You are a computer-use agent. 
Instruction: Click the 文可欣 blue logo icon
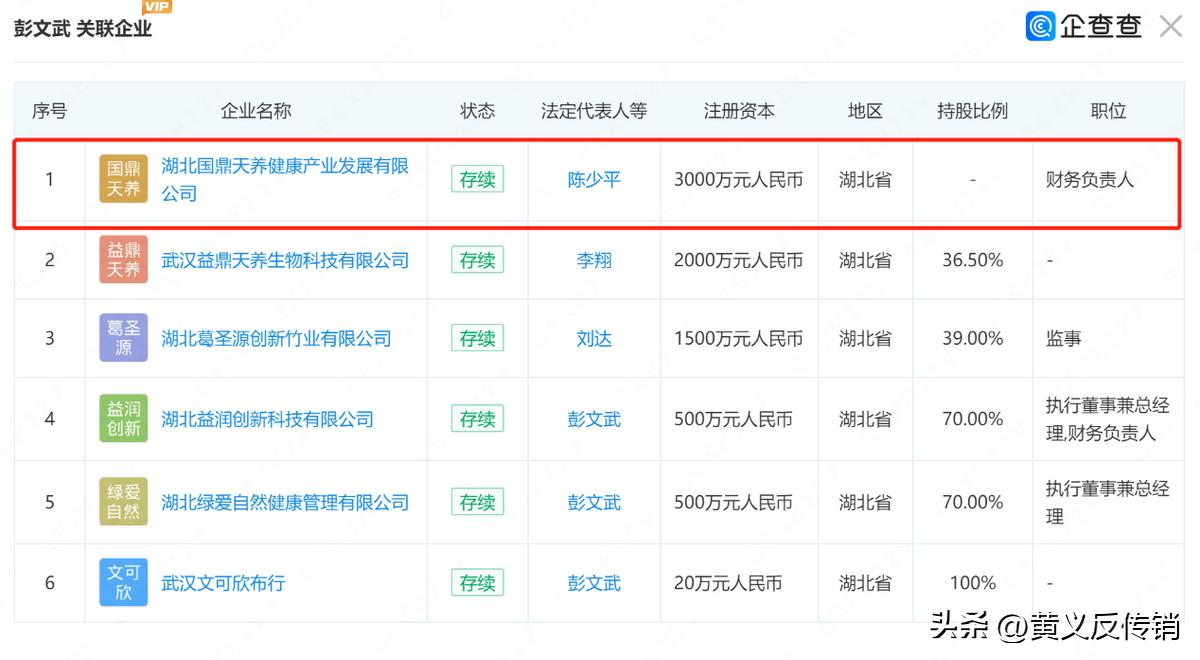122,581
